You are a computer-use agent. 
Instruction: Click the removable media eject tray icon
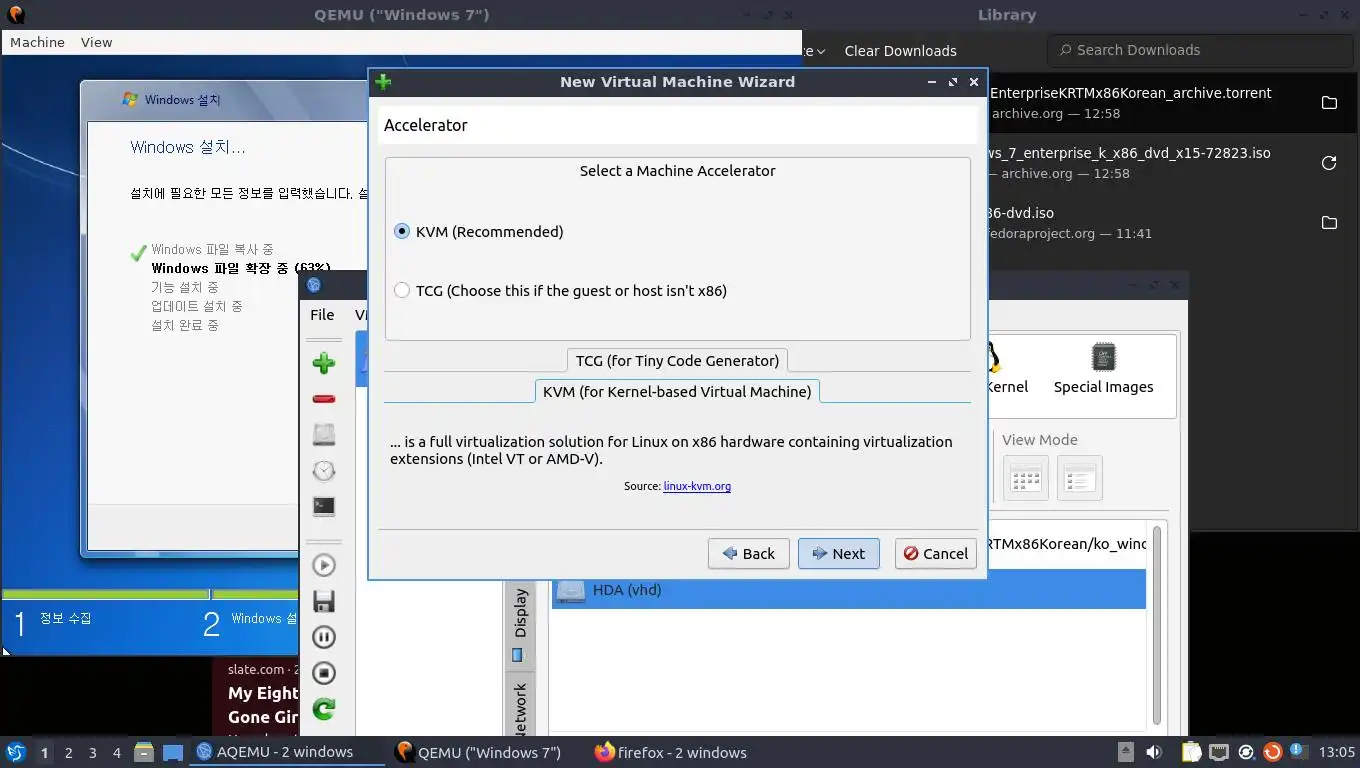1125,752
